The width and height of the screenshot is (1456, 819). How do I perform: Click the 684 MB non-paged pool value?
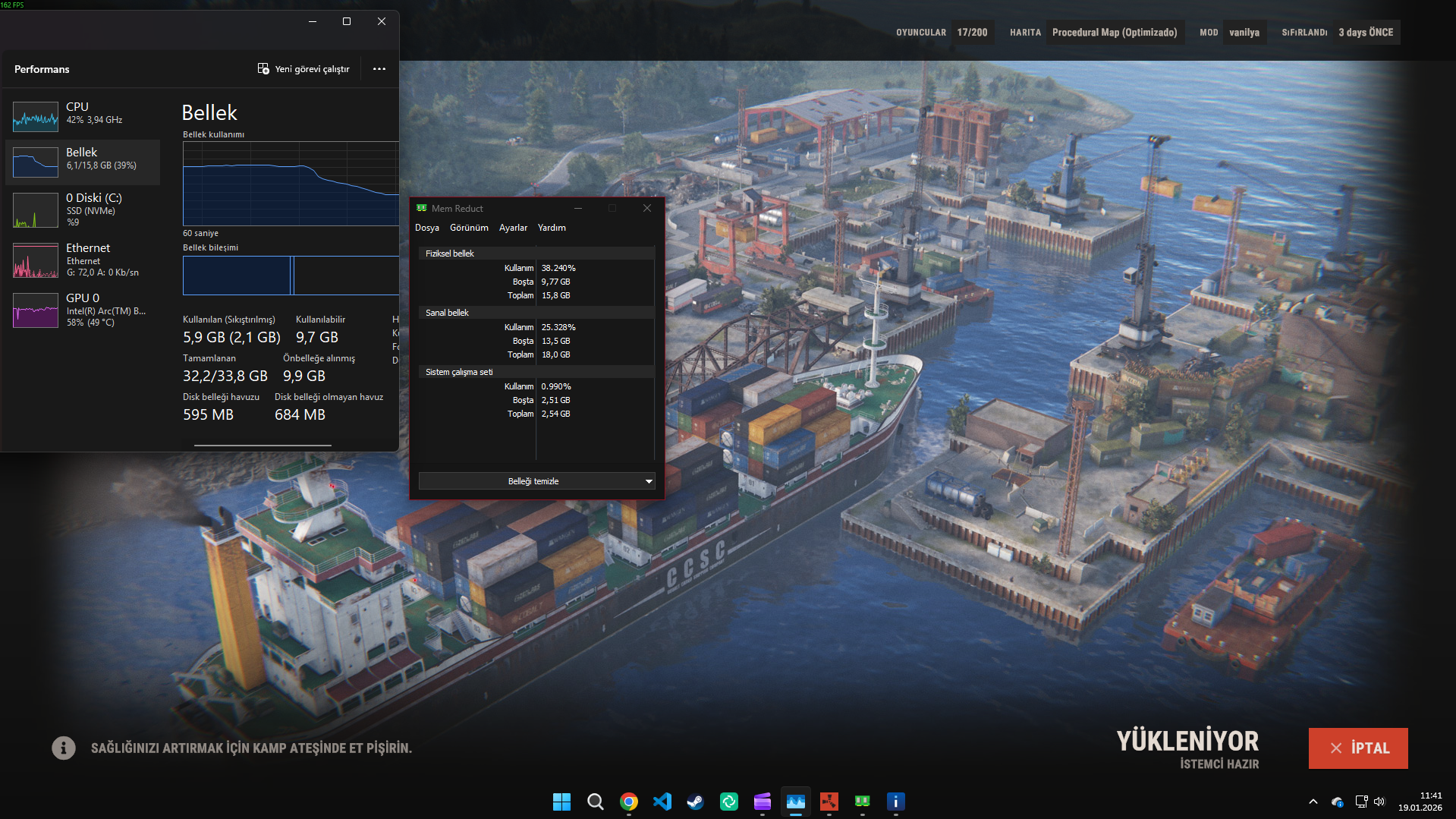point(300,414)
